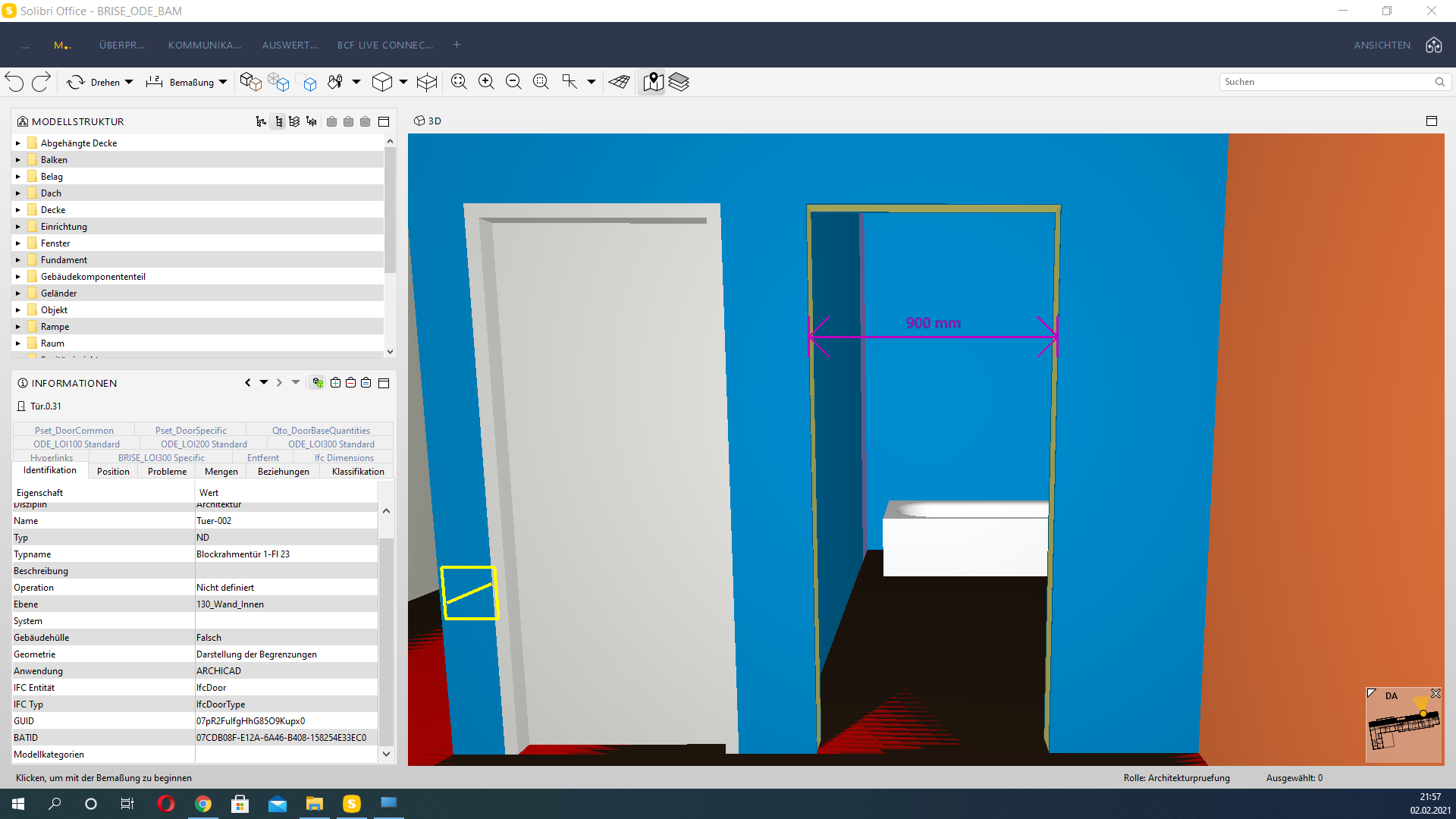Switch to the Position tab

113,472
